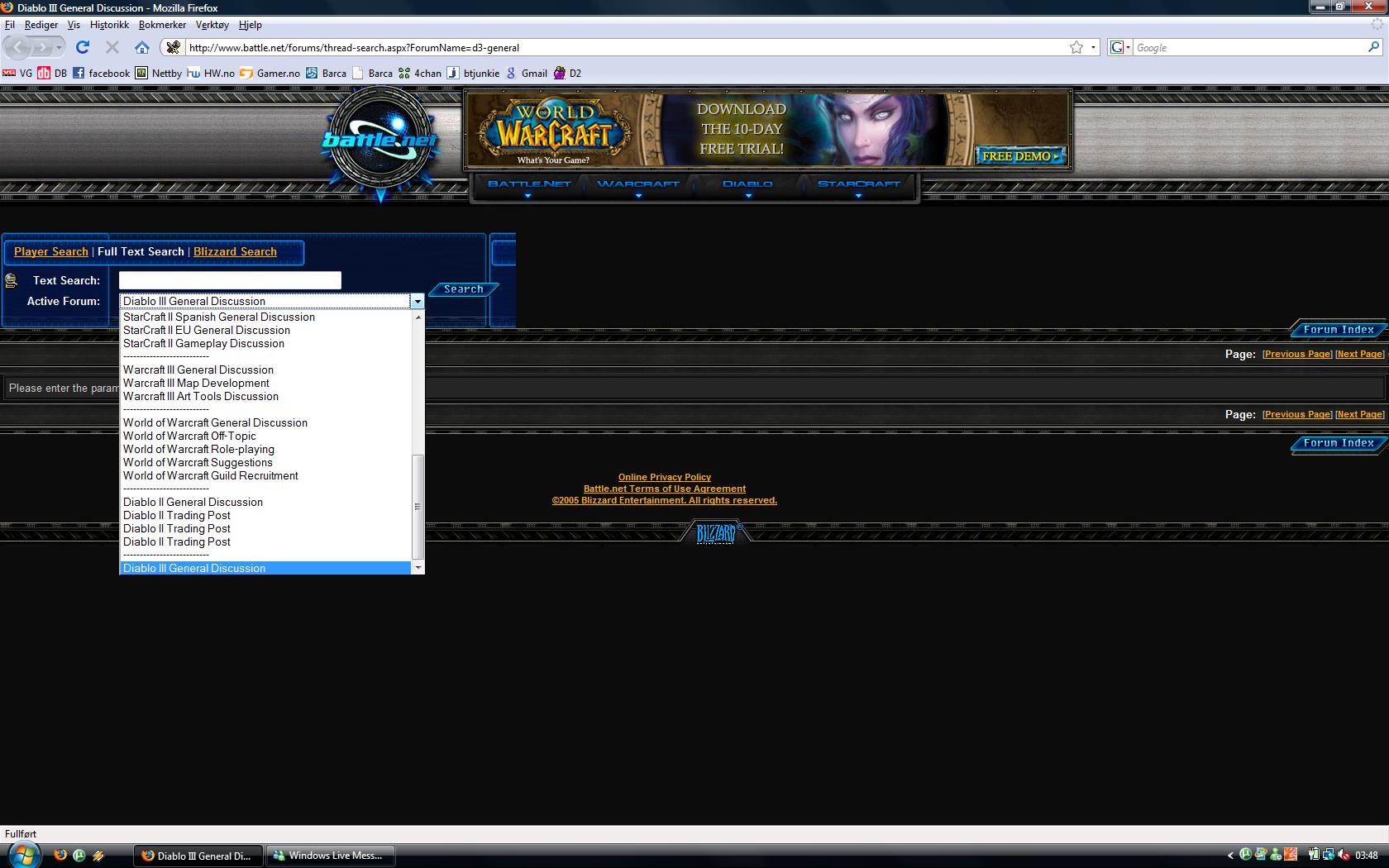Click the search magnifier icon in Google box
The height and width of the screenshot is (868, 1389).
coord(1374,47)
